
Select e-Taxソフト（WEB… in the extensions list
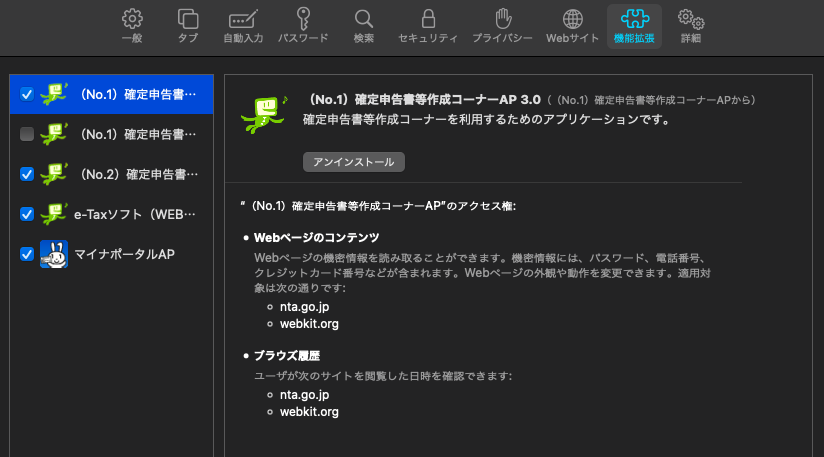[x=136, y=214]
